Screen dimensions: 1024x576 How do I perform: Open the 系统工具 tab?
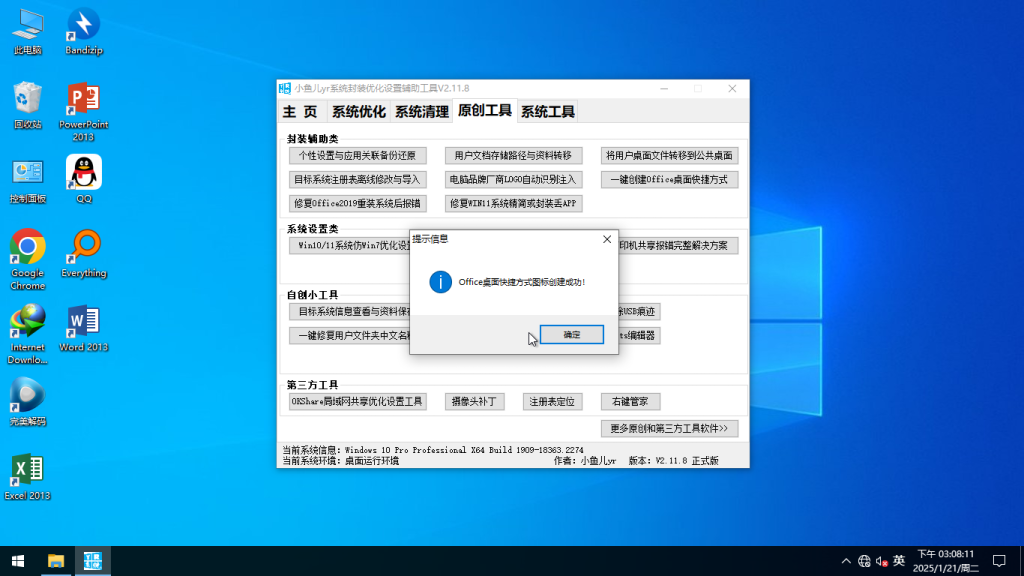click(x=547, y=112)
